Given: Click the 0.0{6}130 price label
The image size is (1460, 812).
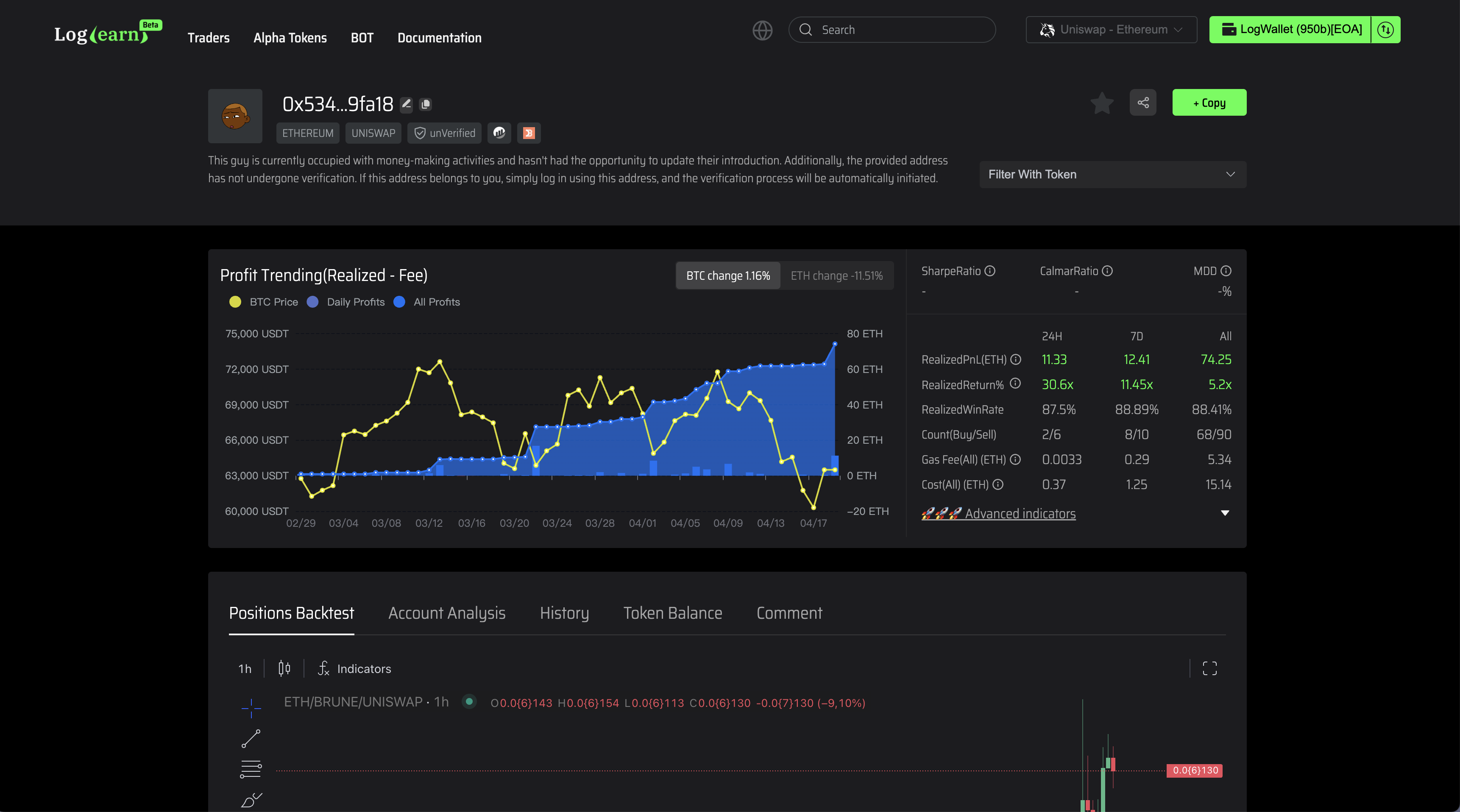Looking at the screenshot, I should tap(1195, 770).
